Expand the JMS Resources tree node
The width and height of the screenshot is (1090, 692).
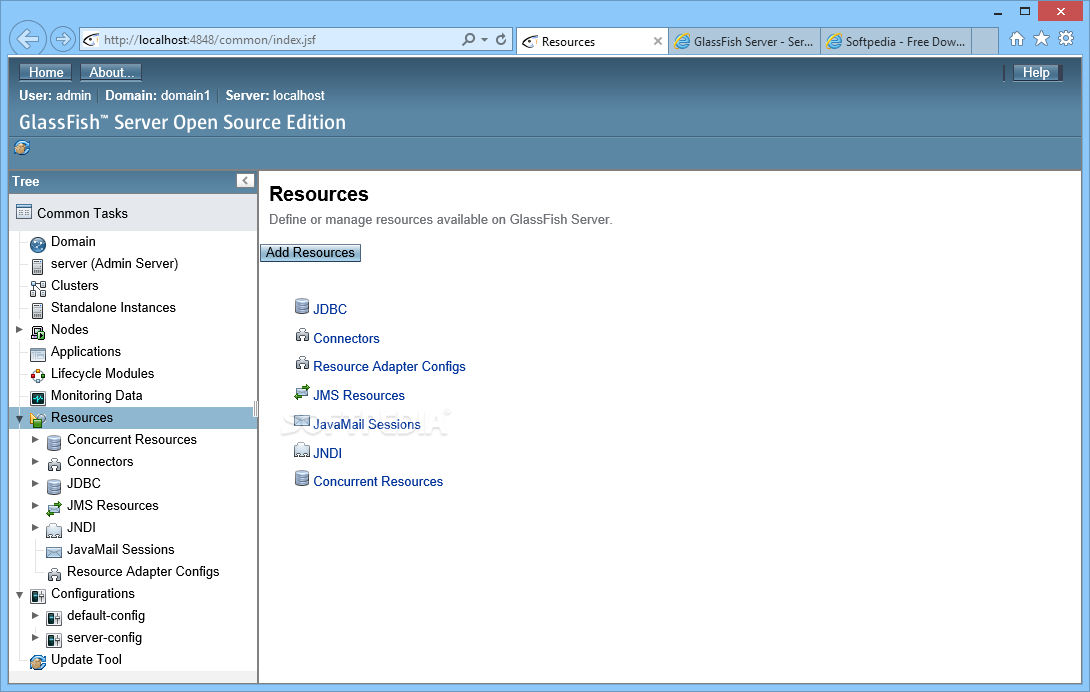point(35,506)
